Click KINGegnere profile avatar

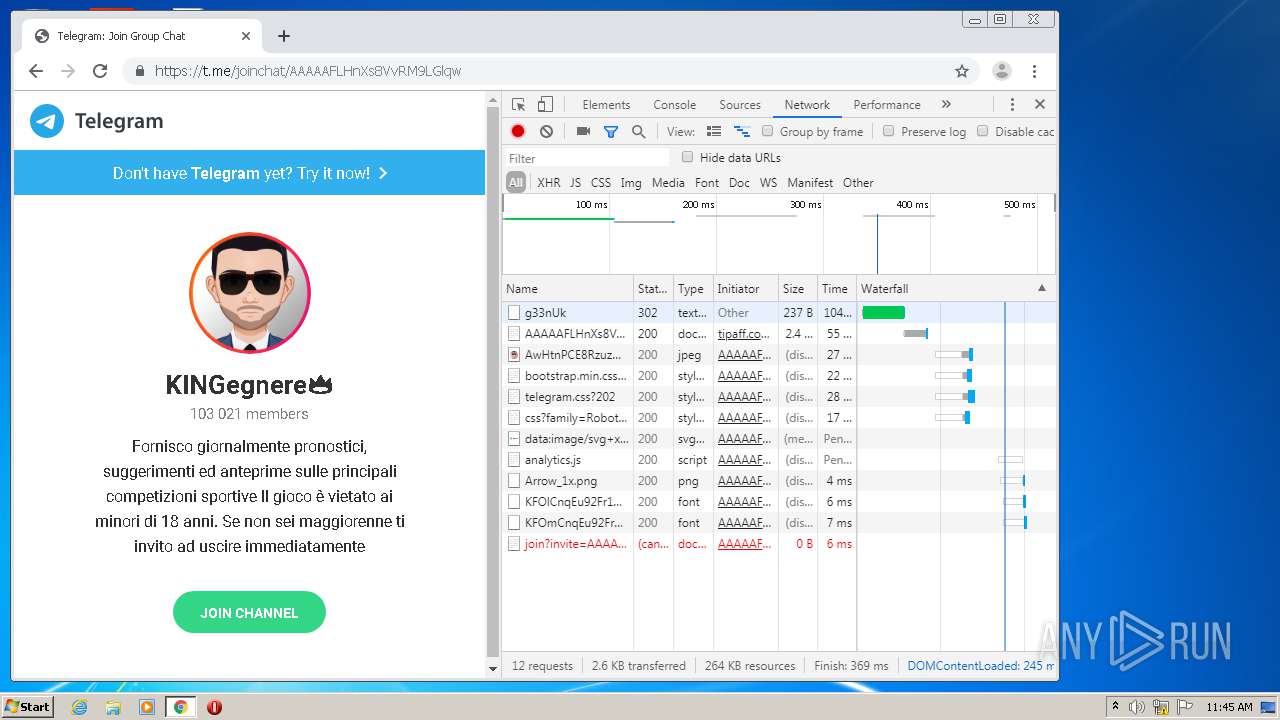250,293
